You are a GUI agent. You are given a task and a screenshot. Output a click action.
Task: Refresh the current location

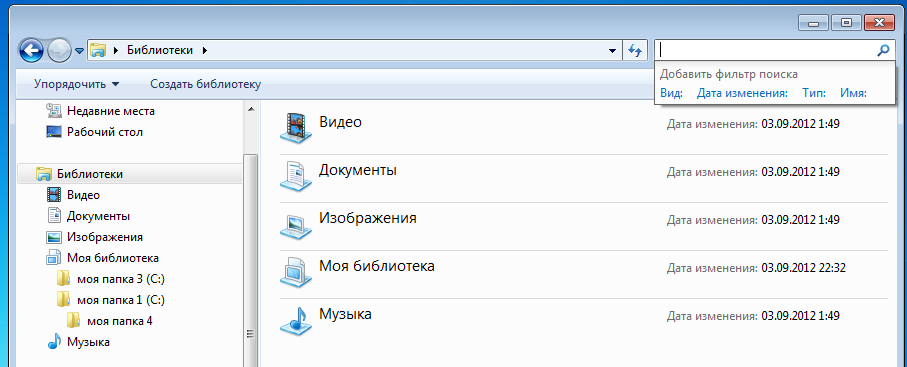pos(635,51)
